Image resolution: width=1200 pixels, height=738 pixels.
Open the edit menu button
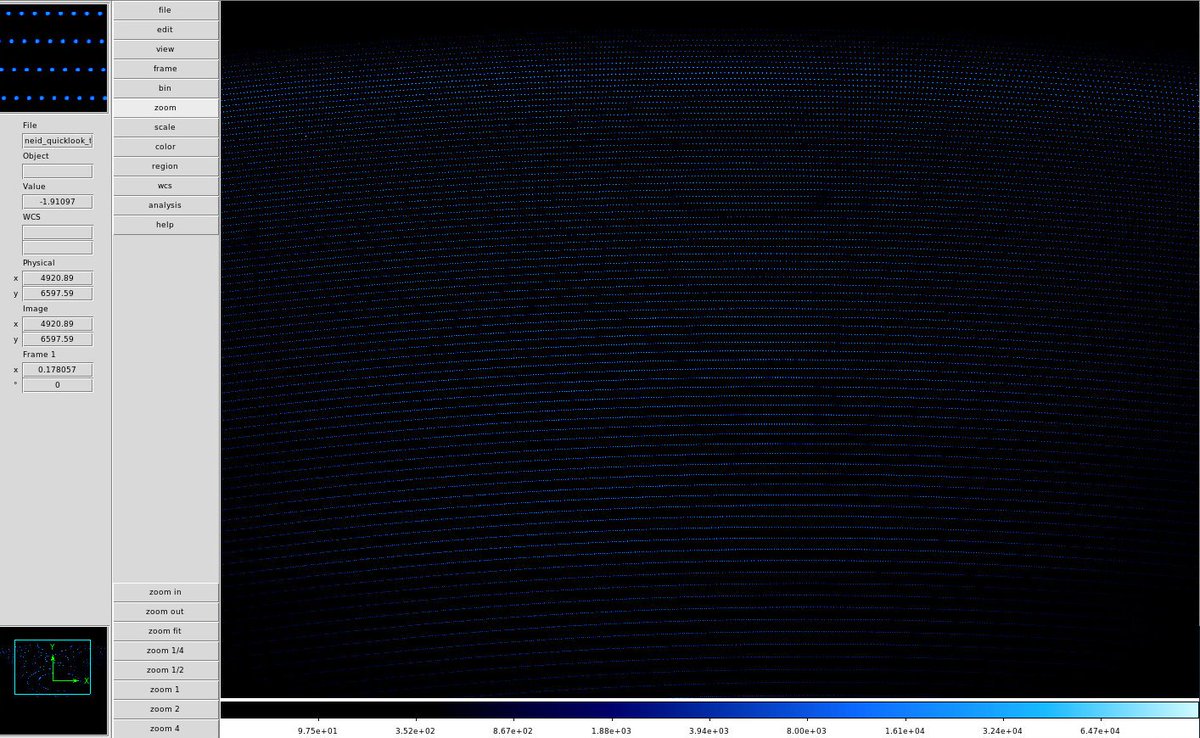tap(165, 30)
